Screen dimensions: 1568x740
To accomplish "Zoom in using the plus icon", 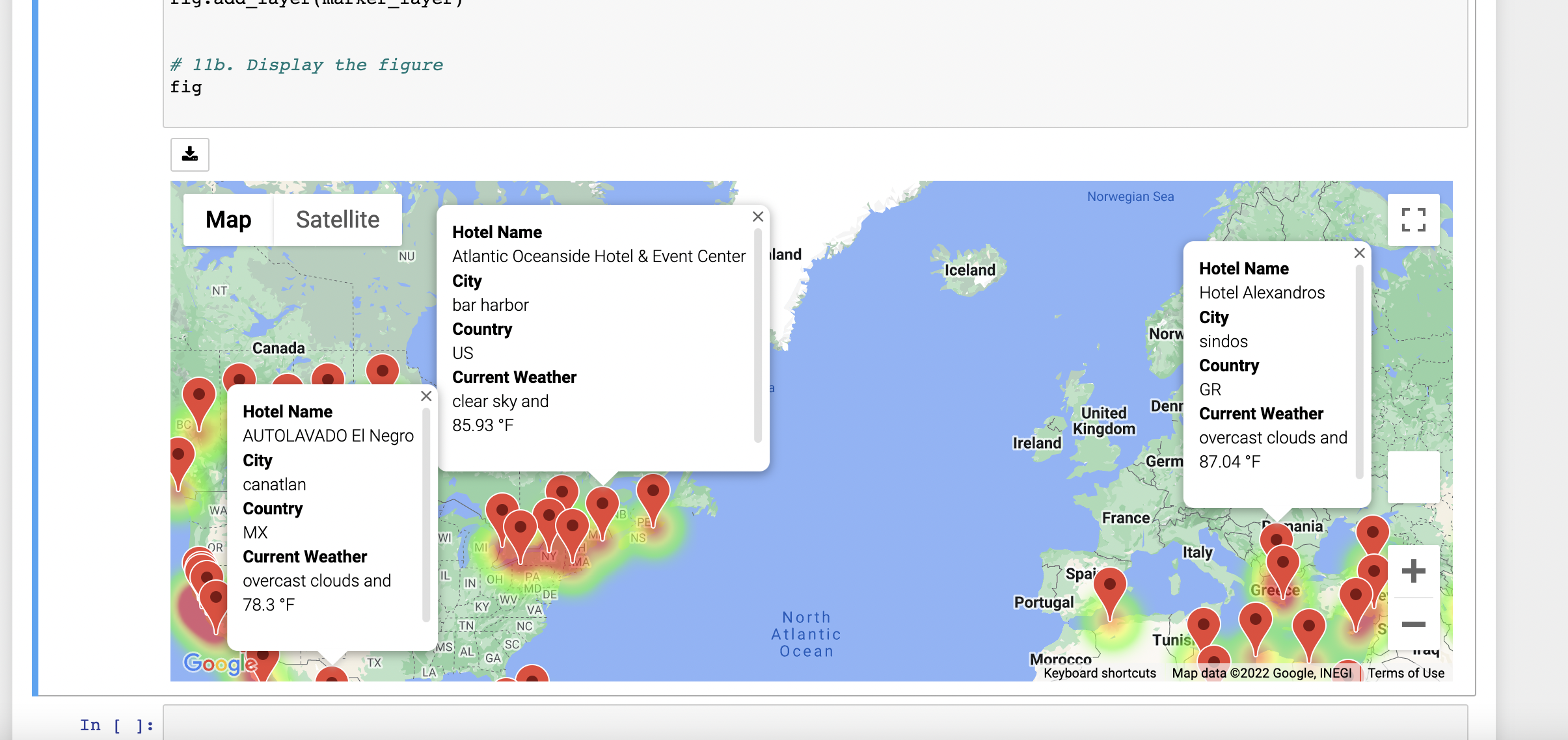I will 1413,571.
